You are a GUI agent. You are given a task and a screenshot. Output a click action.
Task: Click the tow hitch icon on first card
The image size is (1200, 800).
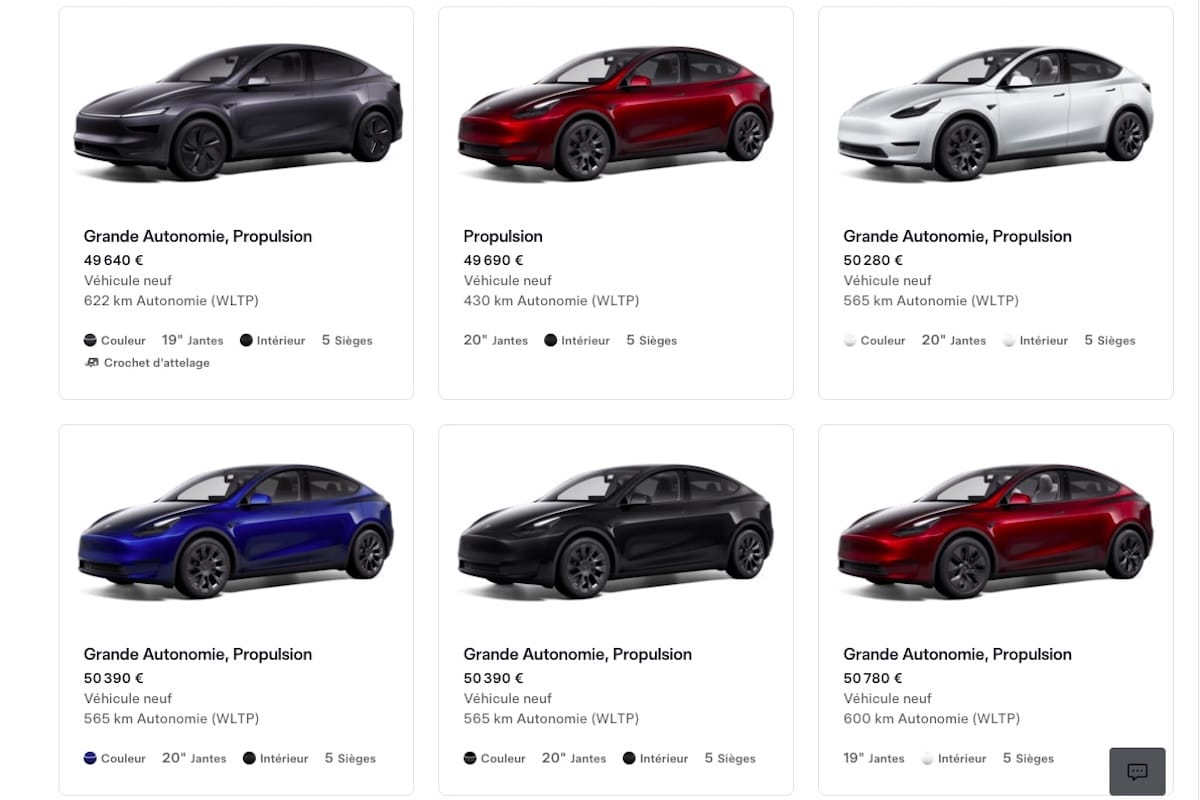(x=92, y=363)
